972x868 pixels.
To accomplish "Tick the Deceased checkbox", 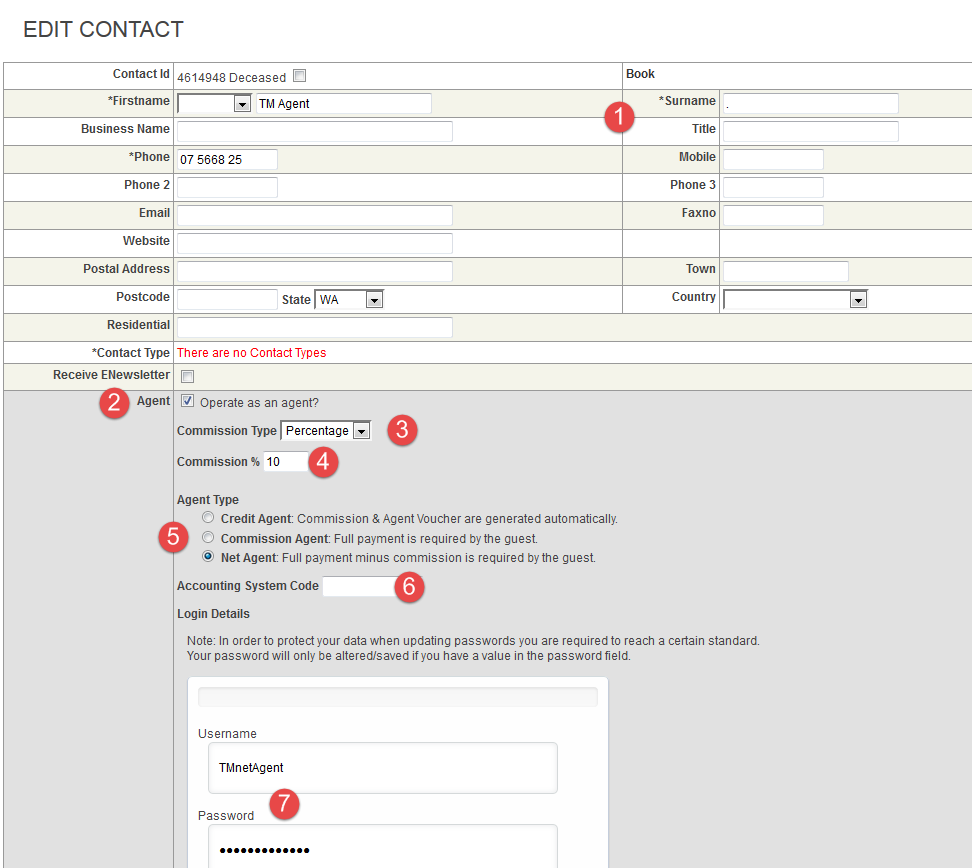I will pyautogui.click(x=299, y=76).
